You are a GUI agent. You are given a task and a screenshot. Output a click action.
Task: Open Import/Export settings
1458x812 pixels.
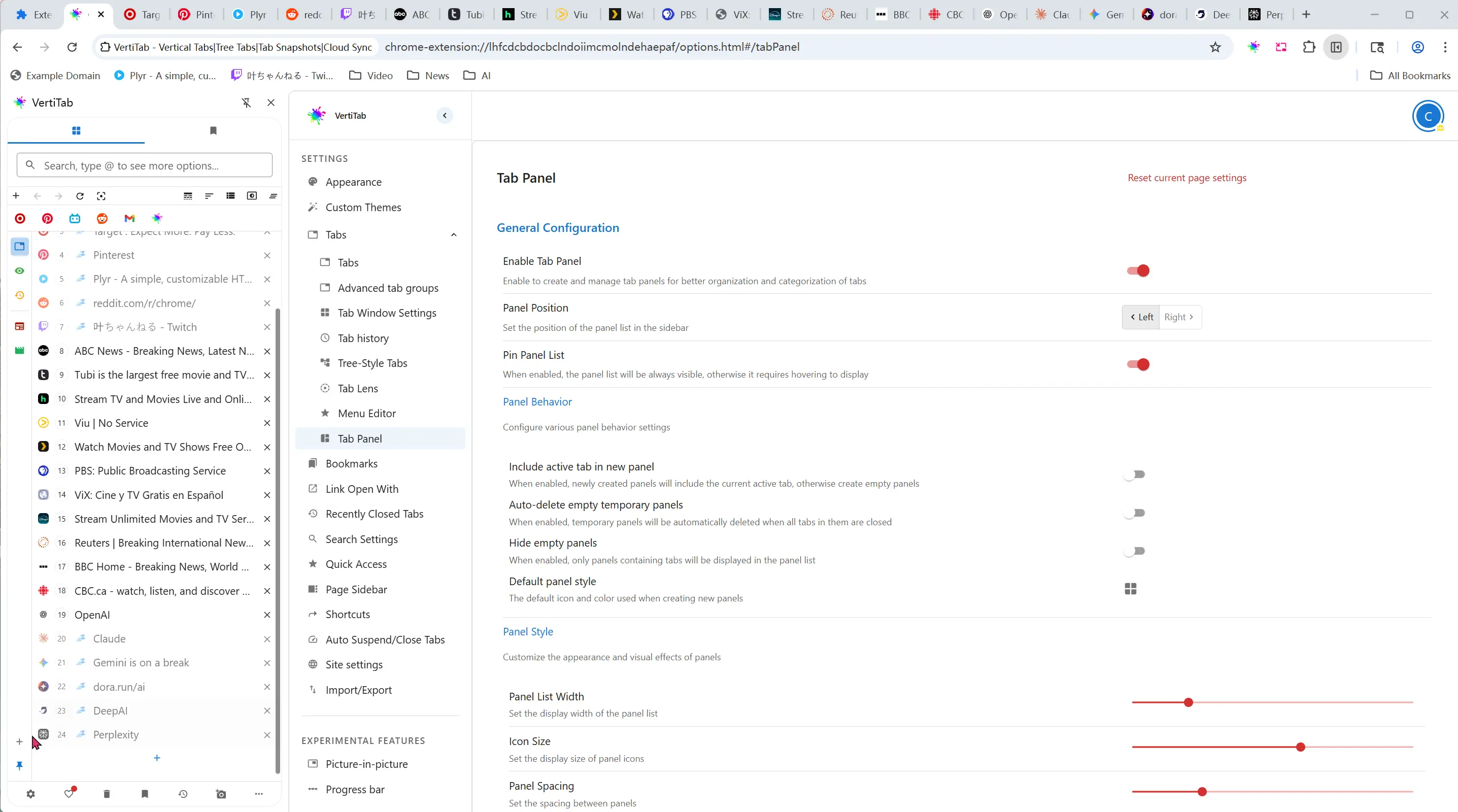tap(380, 690)
